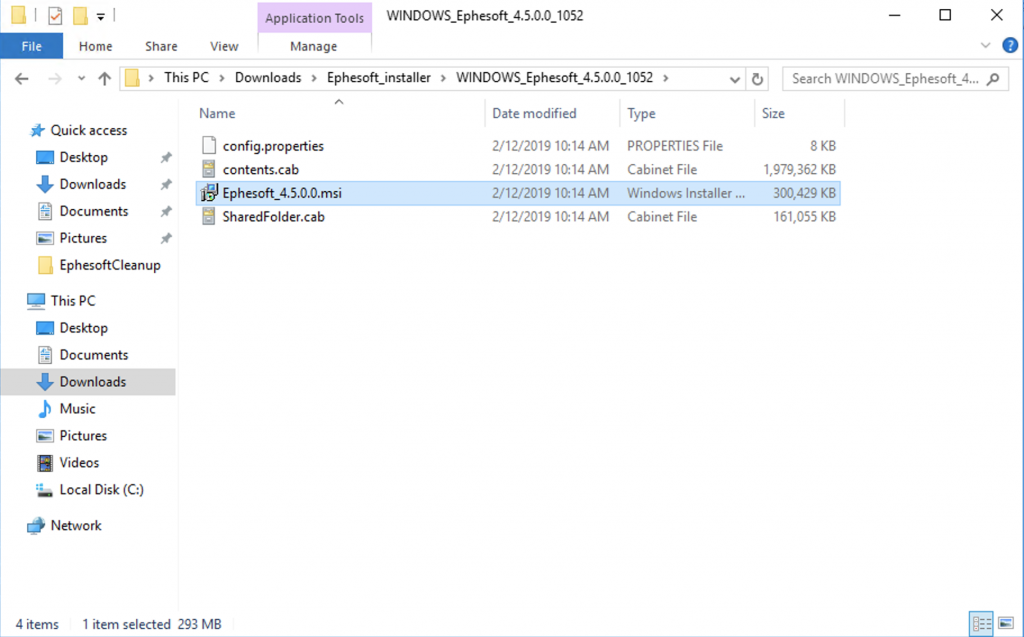Switch to the Home ribbon tab

coord(95,46)
